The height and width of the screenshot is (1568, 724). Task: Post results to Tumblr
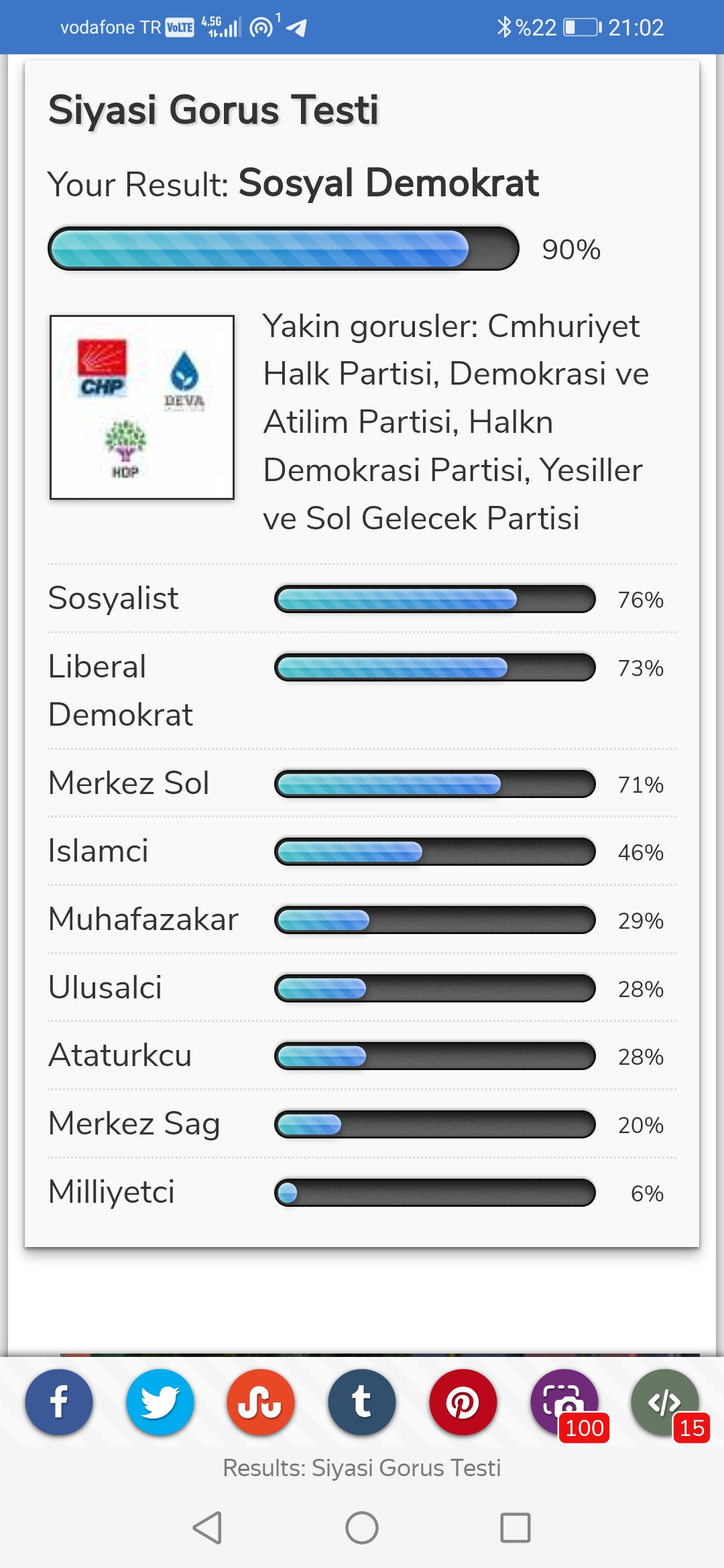[362, 1402]
